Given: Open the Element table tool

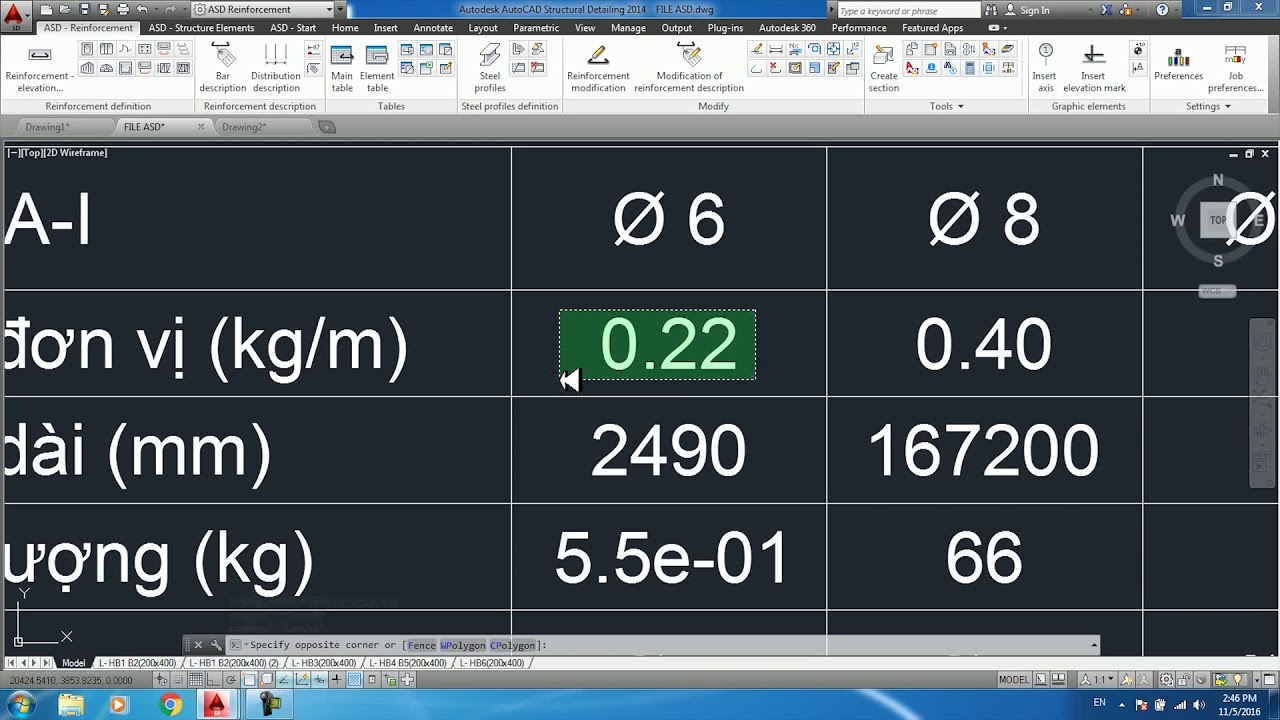Looking at the screenshot, I should click(x=377, y=67).
